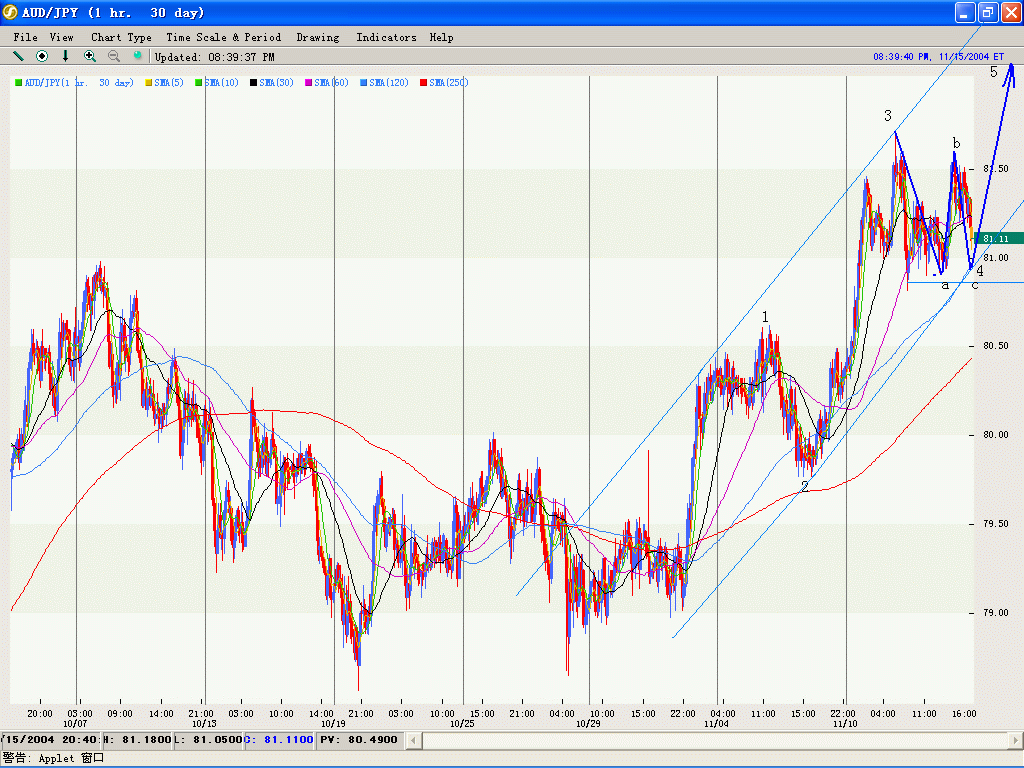Expand the Chart Type menu
This screenshot has width=1024, height=768.
coord(121,37)
